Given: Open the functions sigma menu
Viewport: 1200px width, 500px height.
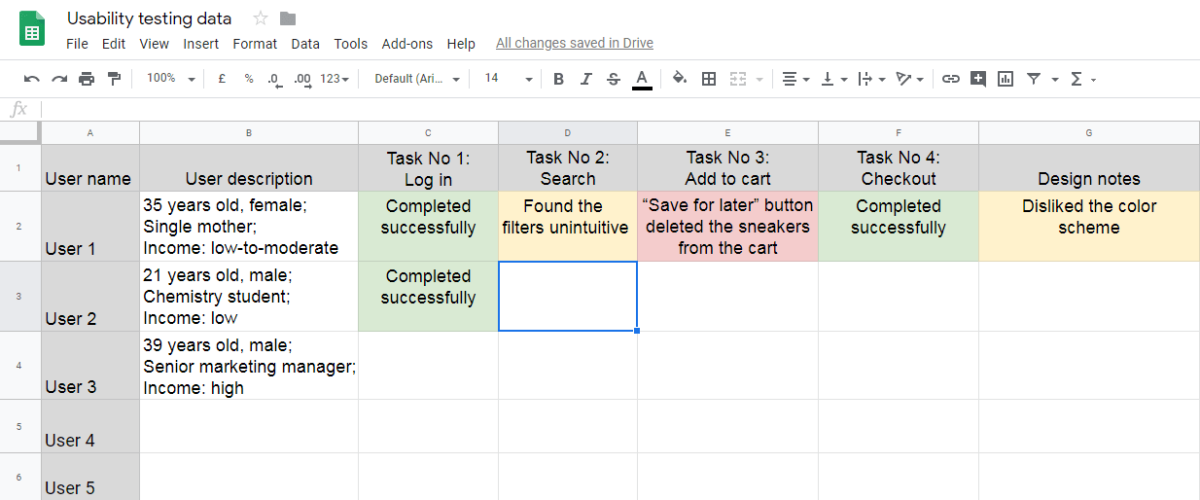Looking at the screenshot, I should (1083, 78).
